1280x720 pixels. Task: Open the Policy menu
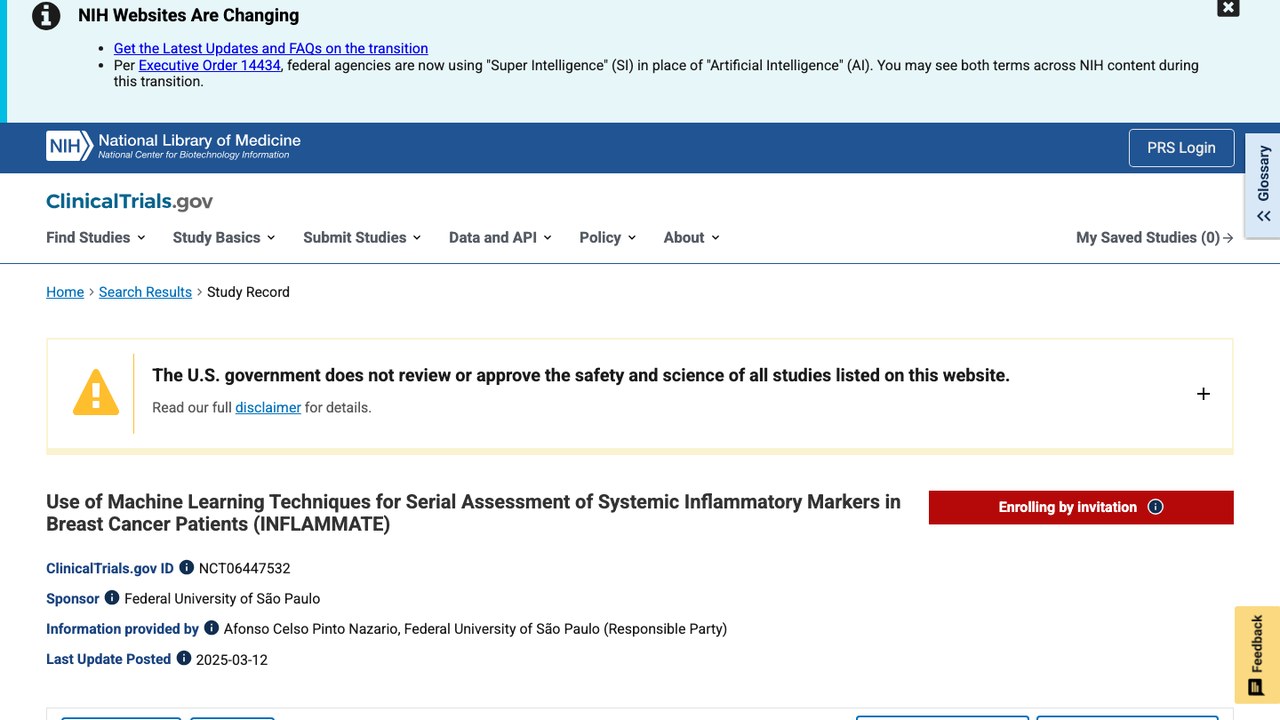click(608, 237)
